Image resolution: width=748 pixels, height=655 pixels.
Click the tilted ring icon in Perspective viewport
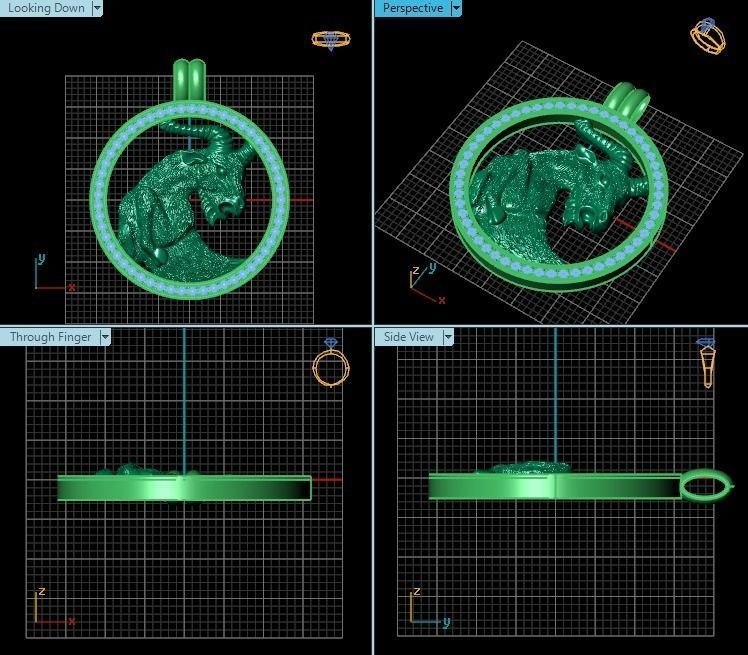[708, 36]
